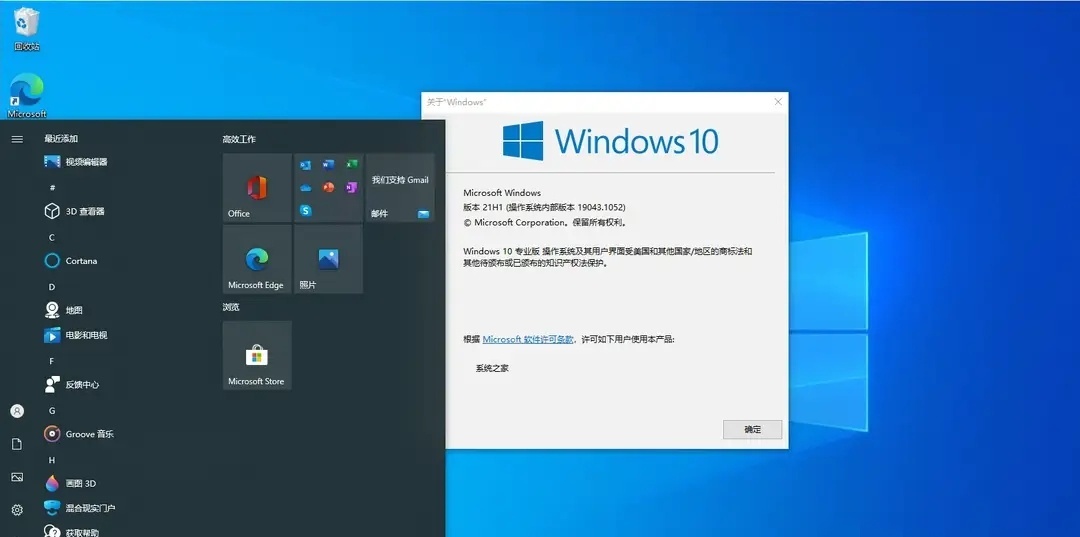
Task: Launch 3D 查看器 (3D Viewer) app
Action: point(74,211)
